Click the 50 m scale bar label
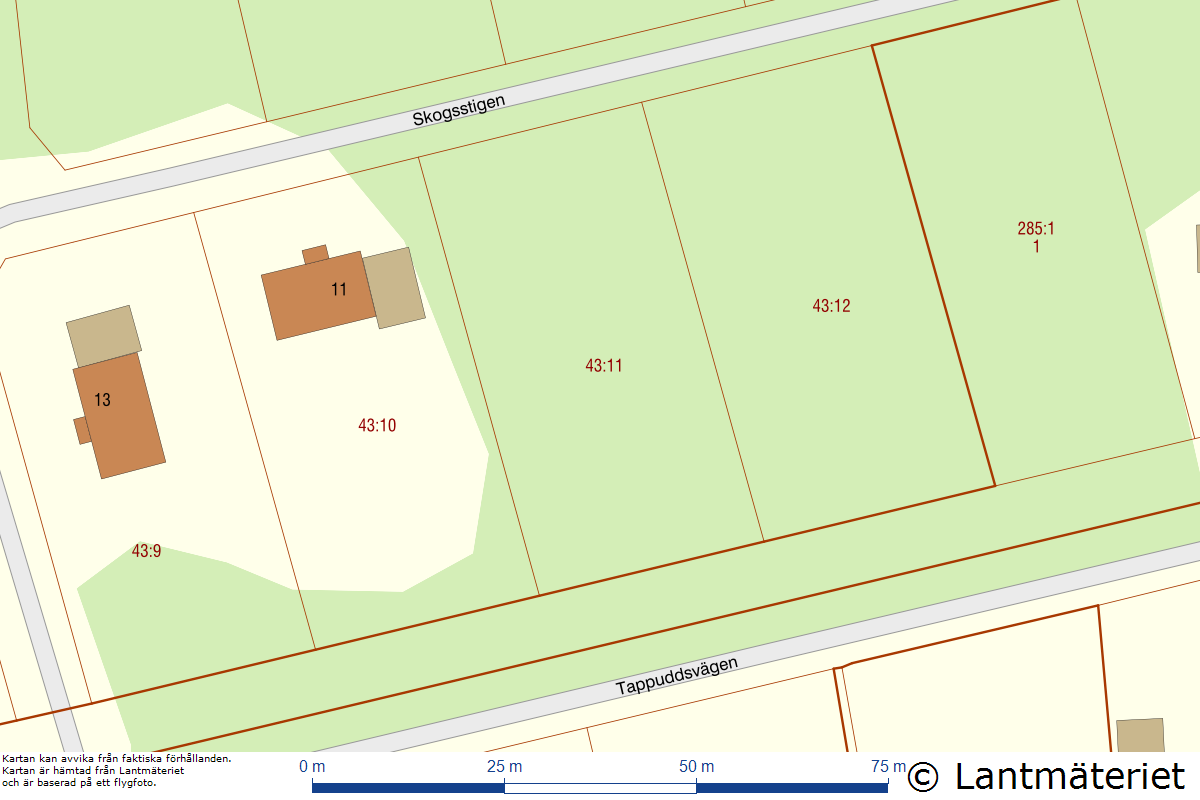The width and height of the screenshot is (1200, 800). click(x=696, y=767)
